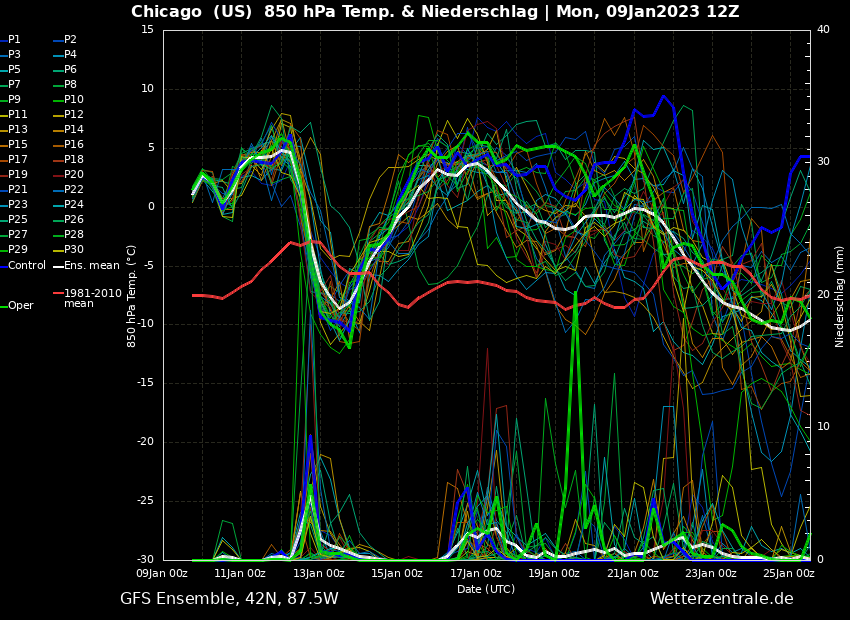Select the 17Jan 00z date tick label
The width and height of the screenshot is (850, 620).
[x=476, y=574]
